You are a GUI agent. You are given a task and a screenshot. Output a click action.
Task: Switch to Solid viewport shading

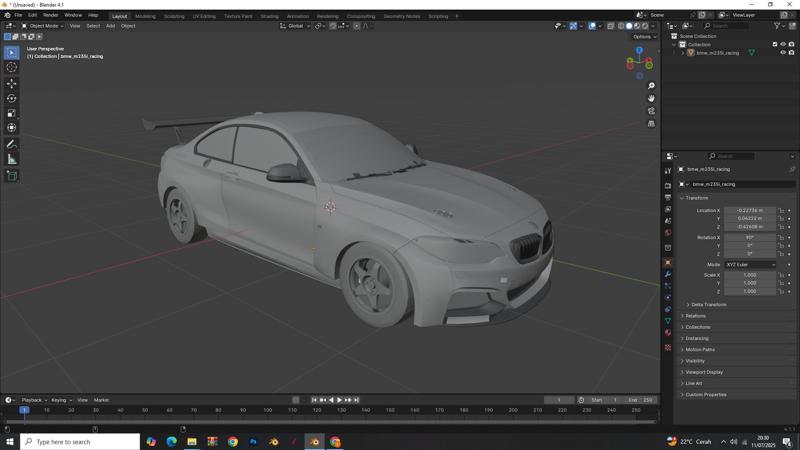point(629,26)
